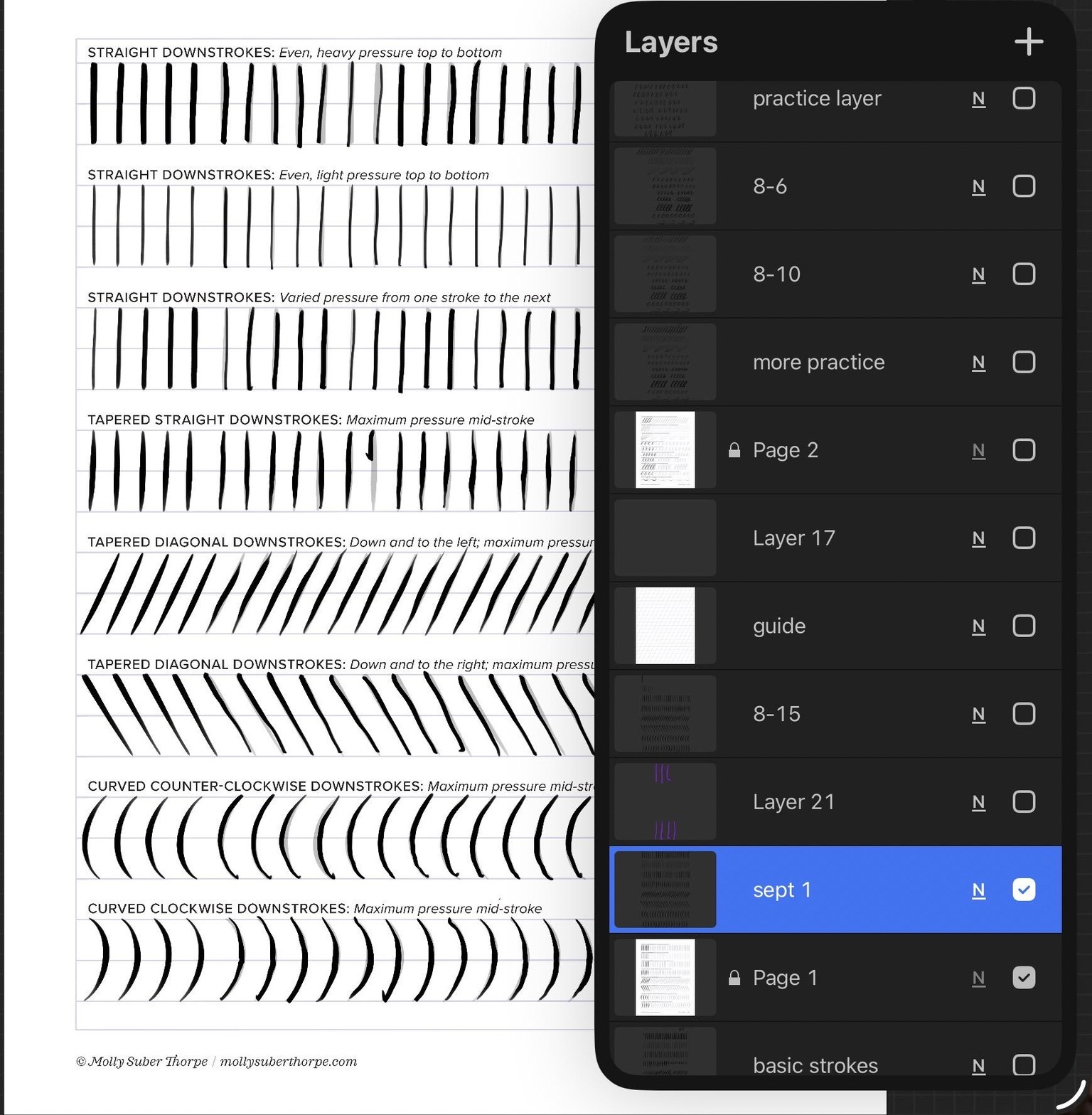The width and height of the screenshot is (1092, 1115).
Task: Select the Page 1 layer thumbnail
Action: coord(665,978)
